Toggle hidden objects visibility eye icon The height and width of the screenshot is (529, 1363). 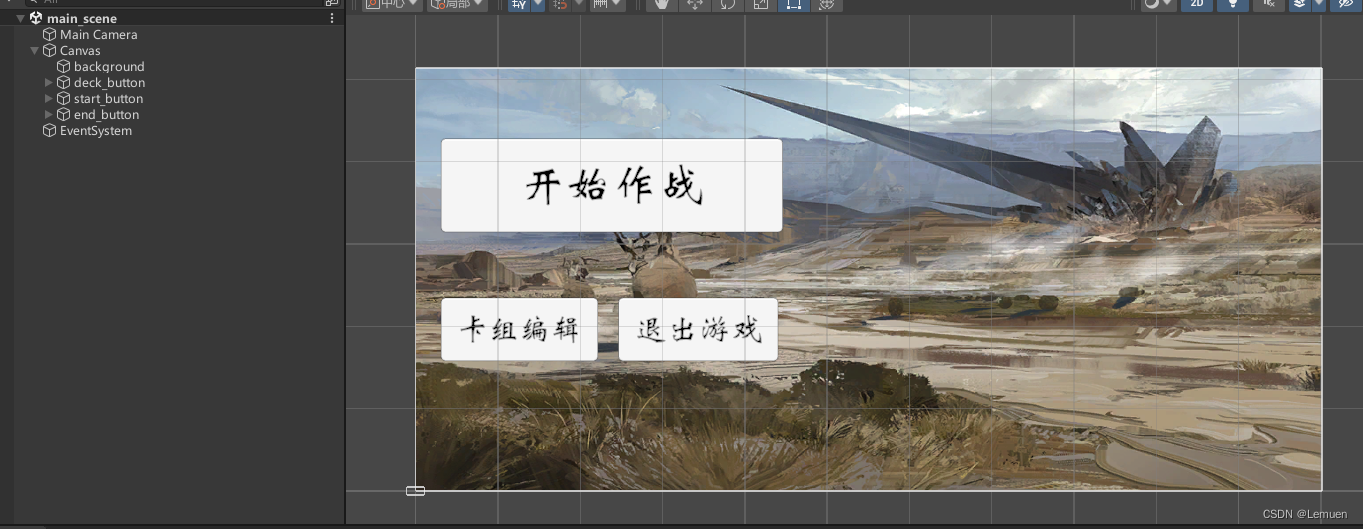(x=1344, y=4)
